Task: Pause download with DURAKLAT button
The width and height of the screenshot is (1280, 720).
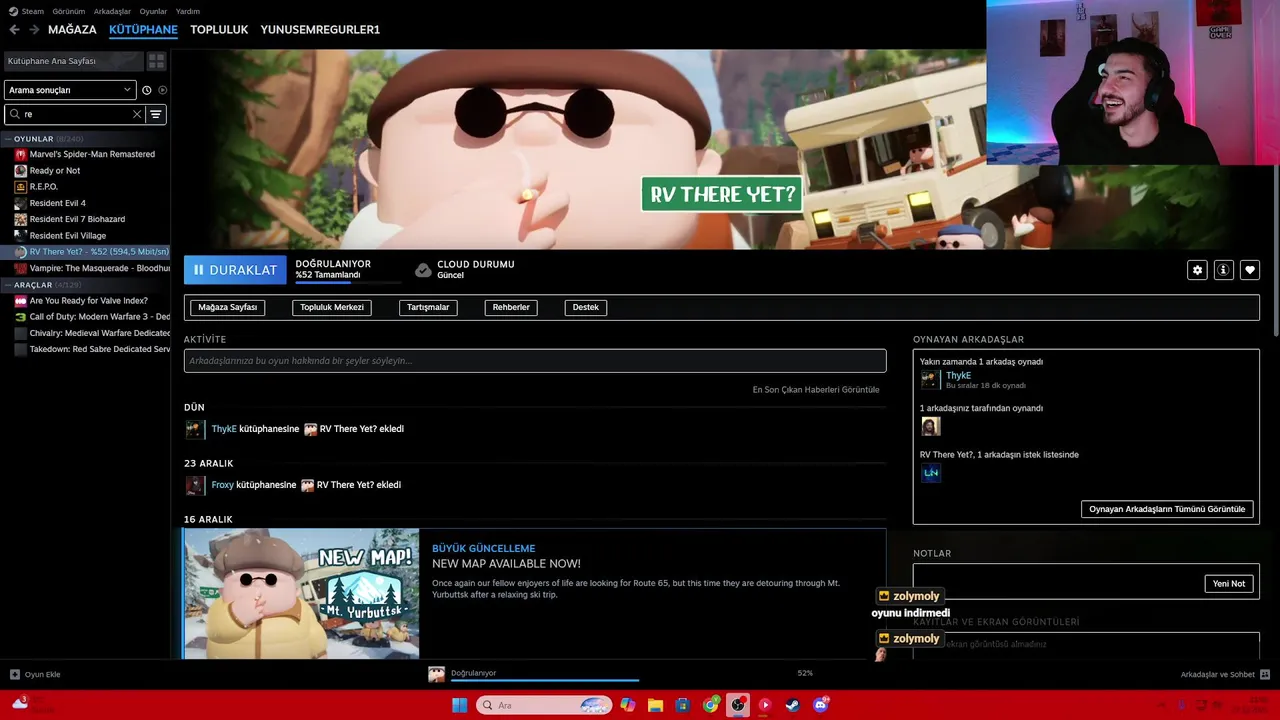Action: click(x=235, y=270)
